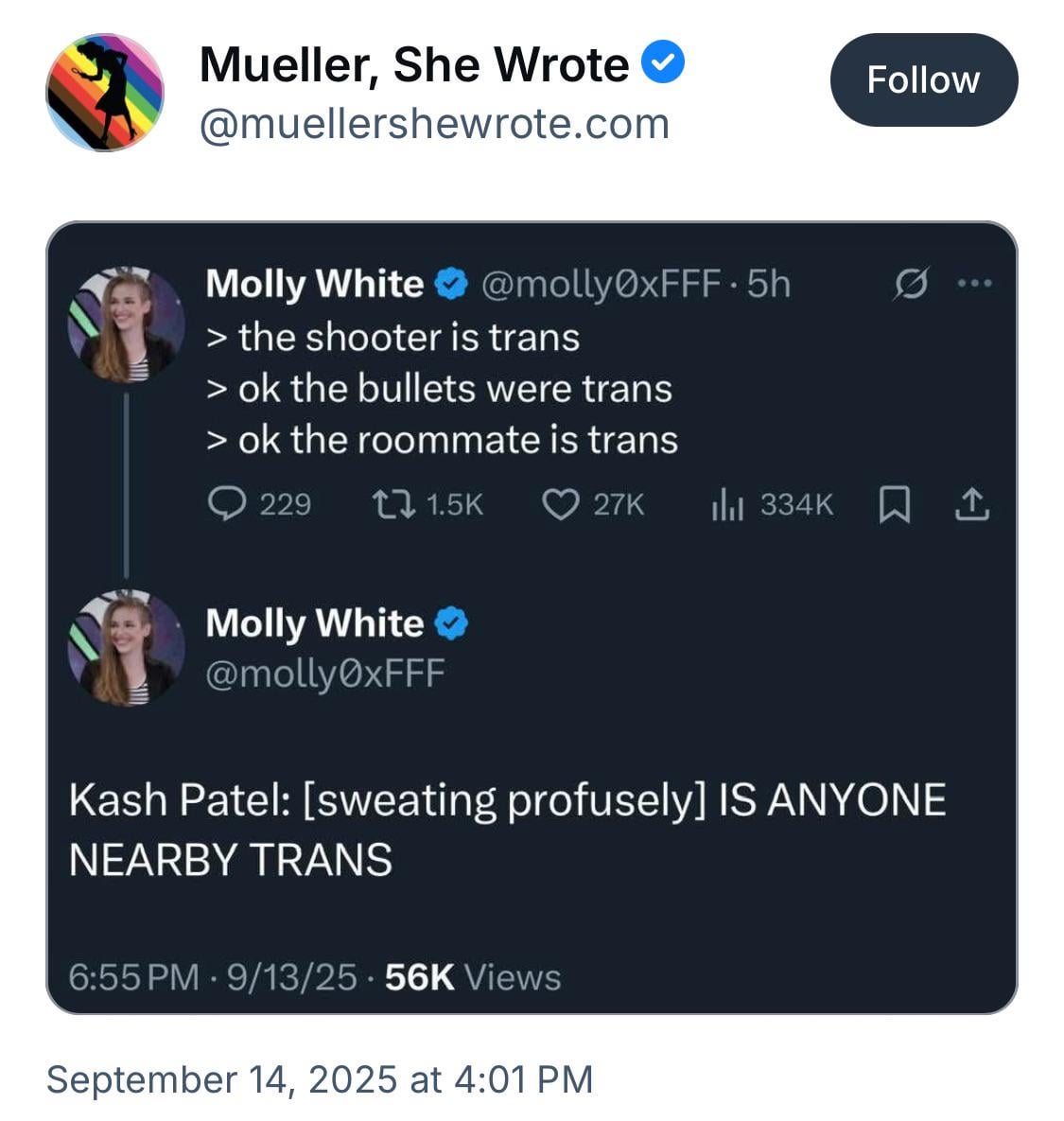
Task: Click the Follow button
Action: coord(923,79)
